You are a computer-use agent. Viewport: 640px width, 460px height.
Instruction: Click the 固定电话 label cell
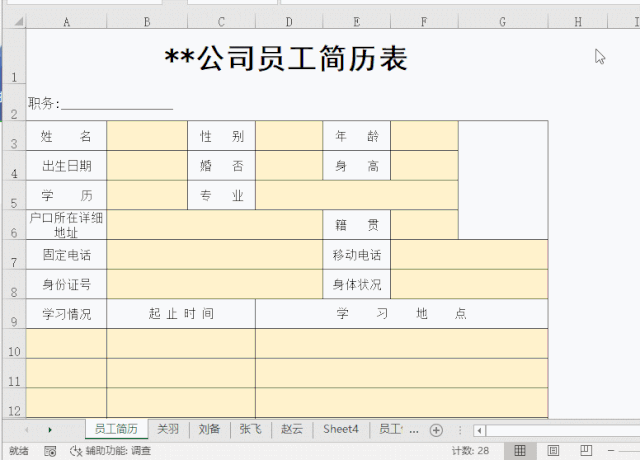point(67,255)
